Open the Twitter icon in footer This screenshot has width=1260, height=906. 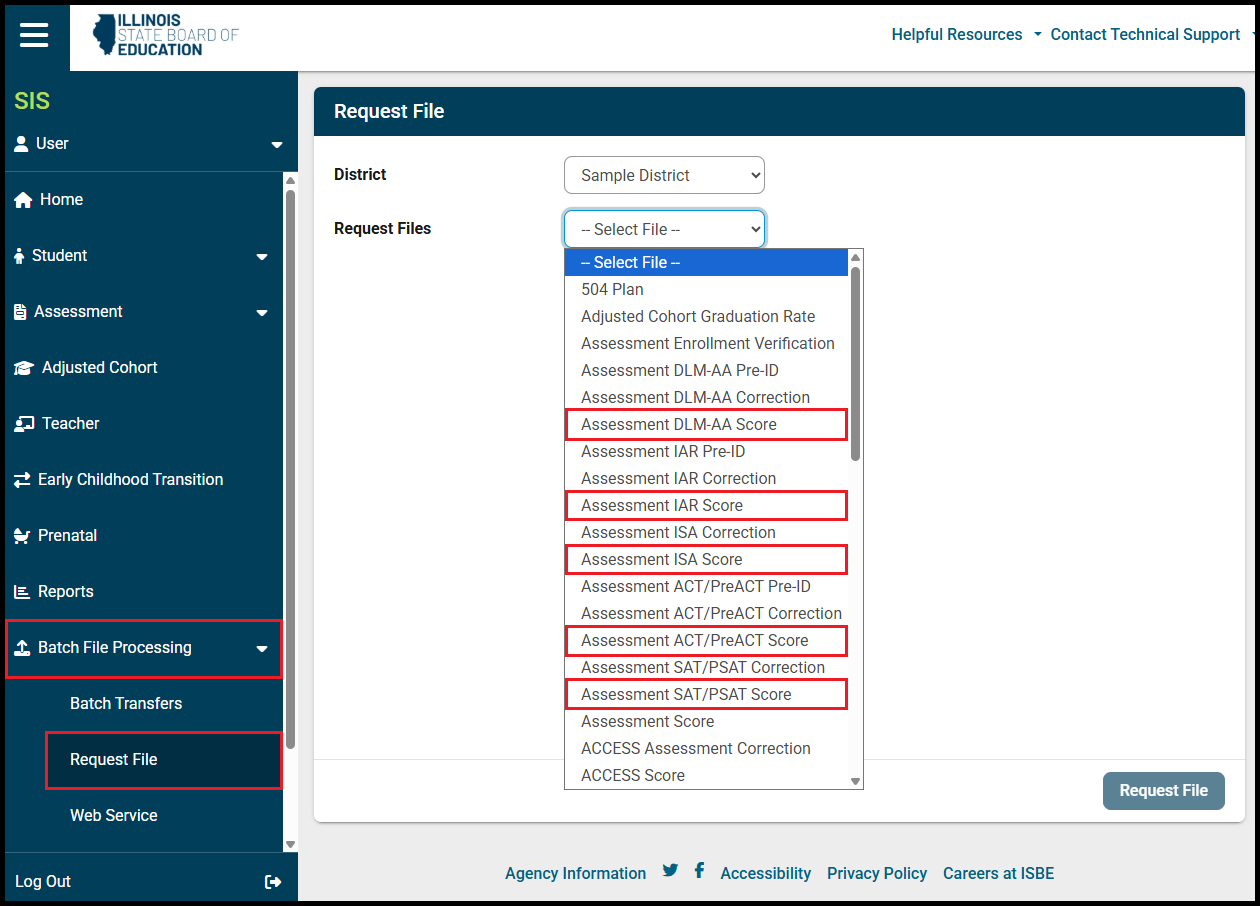670,870
